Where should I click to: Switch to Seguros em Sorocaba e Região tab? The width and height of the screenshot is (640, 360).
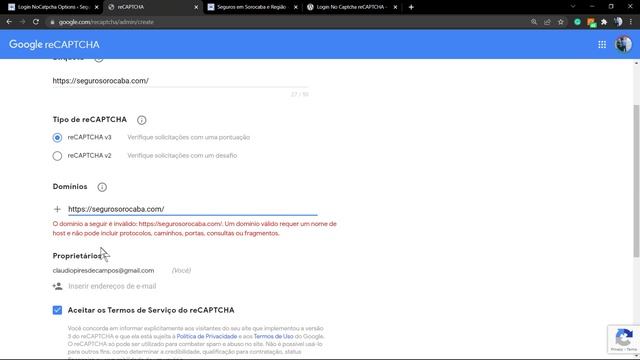pos(251,7)
